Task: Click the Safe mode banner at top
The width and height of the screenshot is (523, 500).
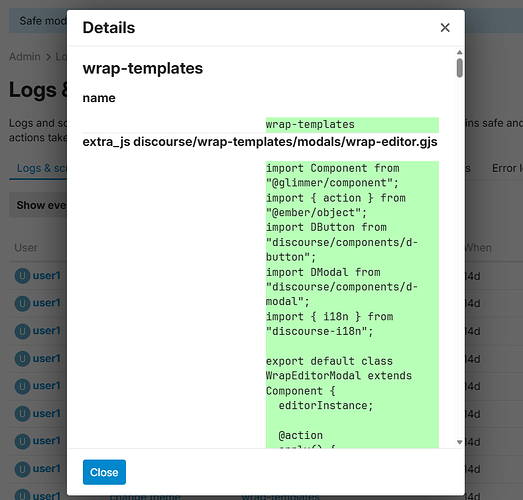Action: coord(38,21)
